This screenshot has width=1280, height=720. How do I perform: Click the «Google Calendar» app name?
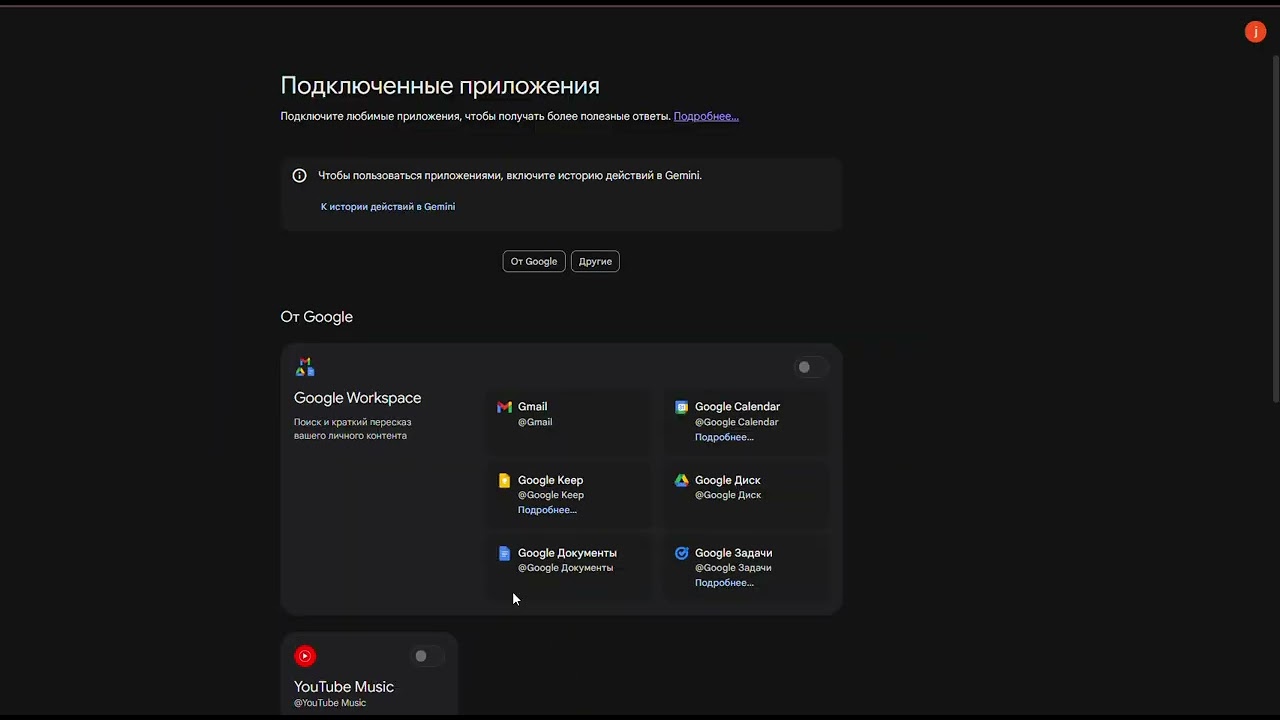pyautogui.click(x=737, y=407)
